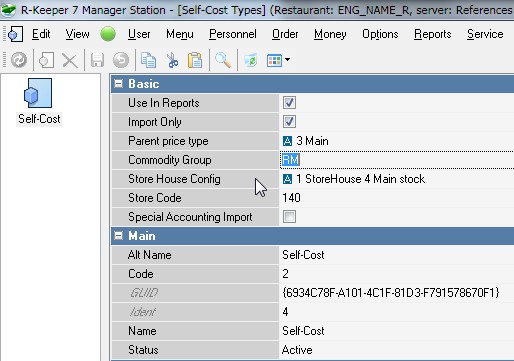
Task: Toggle the Special Accounting Import checkbox
Action: click(289, 217)
